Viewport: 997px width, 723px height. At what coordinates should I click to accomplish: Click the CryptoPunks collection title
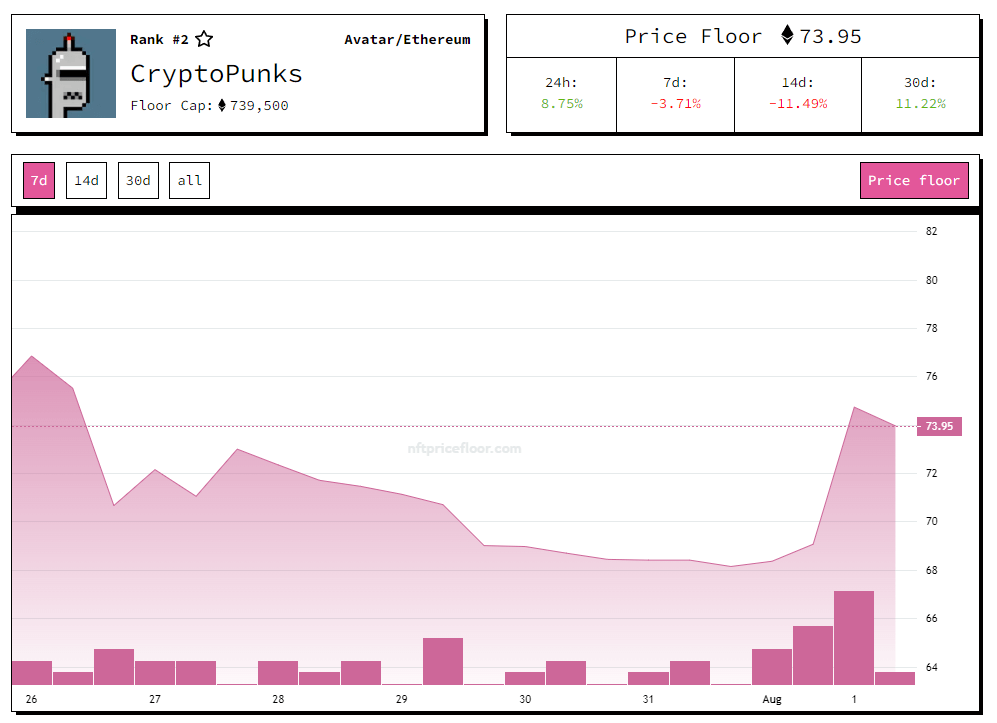(x=216, y=73)
